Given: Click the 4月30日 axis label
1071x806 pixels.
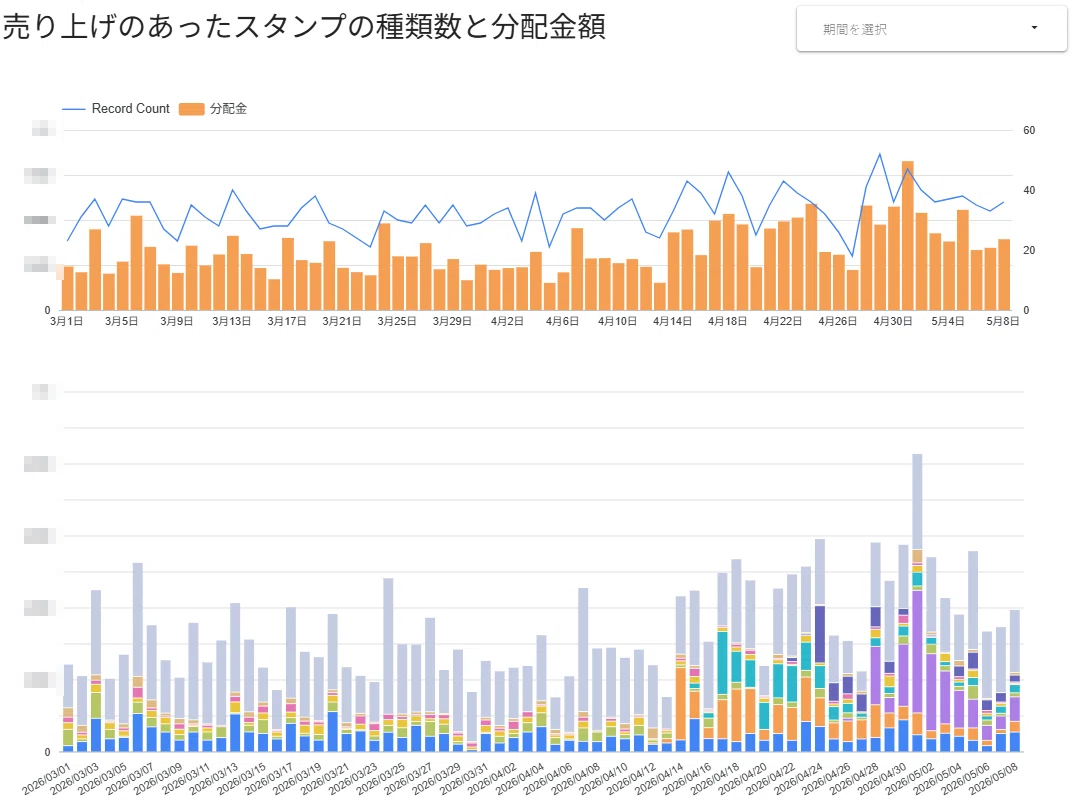Looking at the screenshot, I should [893, 321].
